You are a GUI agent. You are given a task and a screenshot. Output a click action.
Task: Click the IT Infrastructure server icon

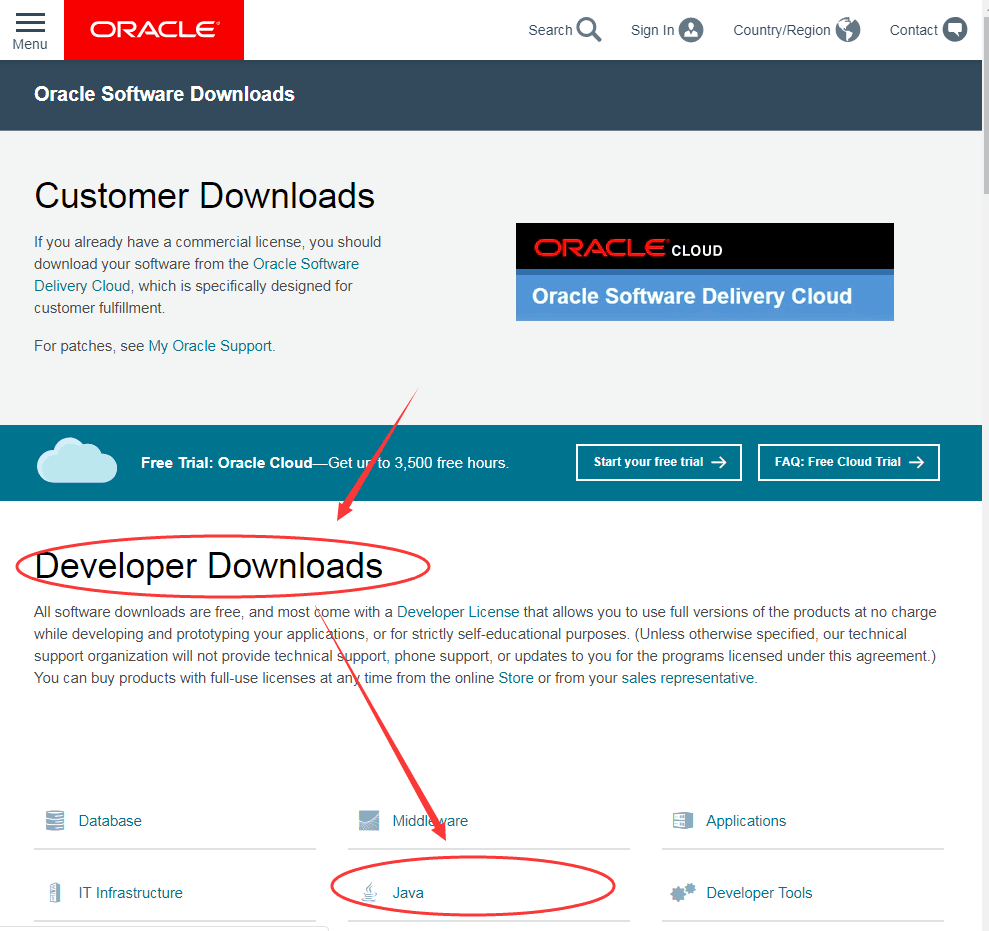click(55, 893)
